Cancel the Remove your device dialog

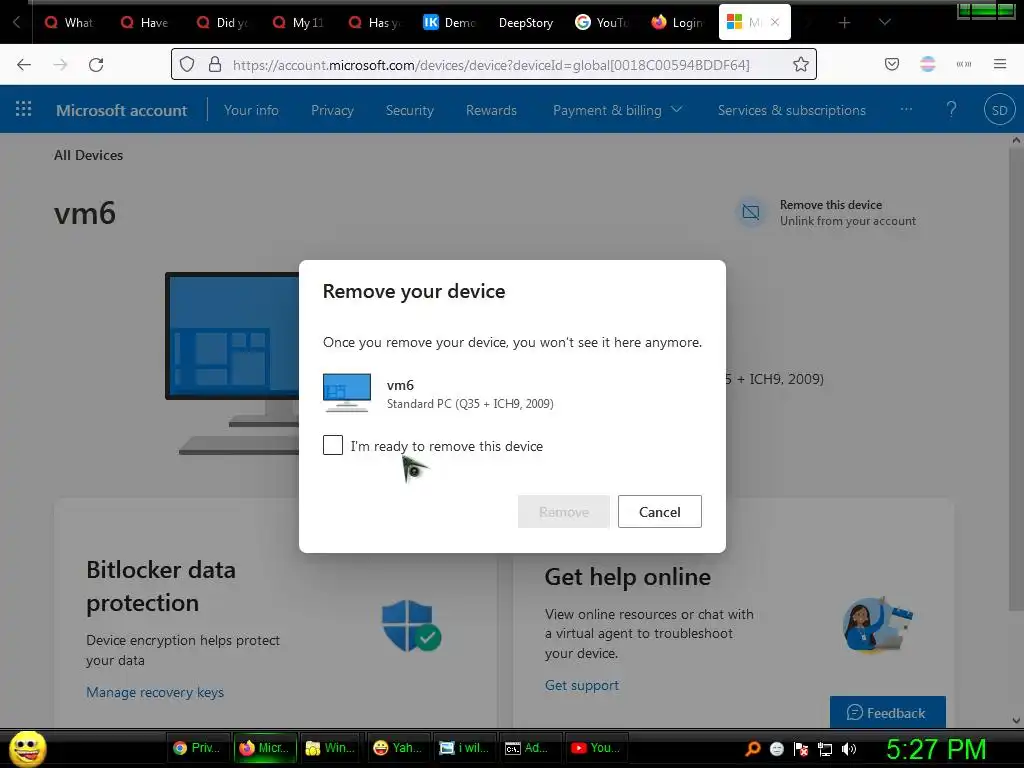(x=660, y=511)
